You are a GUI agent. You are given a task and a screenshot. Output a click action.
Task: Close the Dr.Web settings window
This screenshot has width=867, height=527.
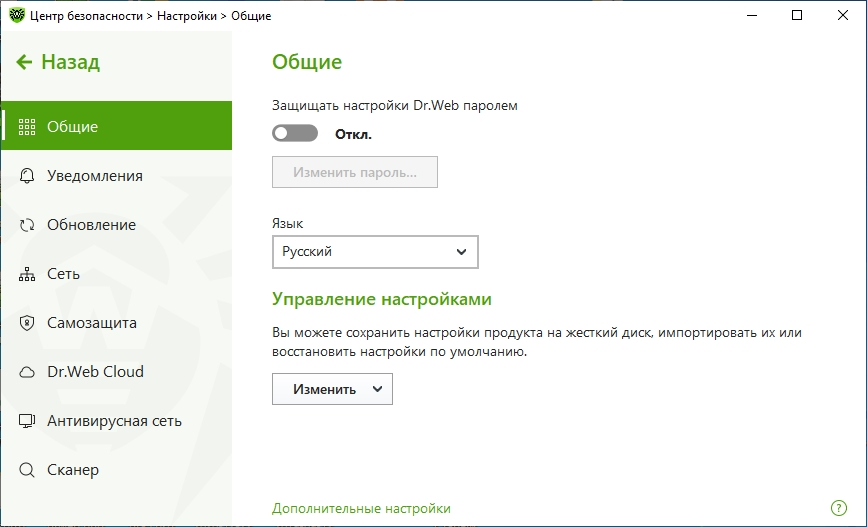point(843,15)
